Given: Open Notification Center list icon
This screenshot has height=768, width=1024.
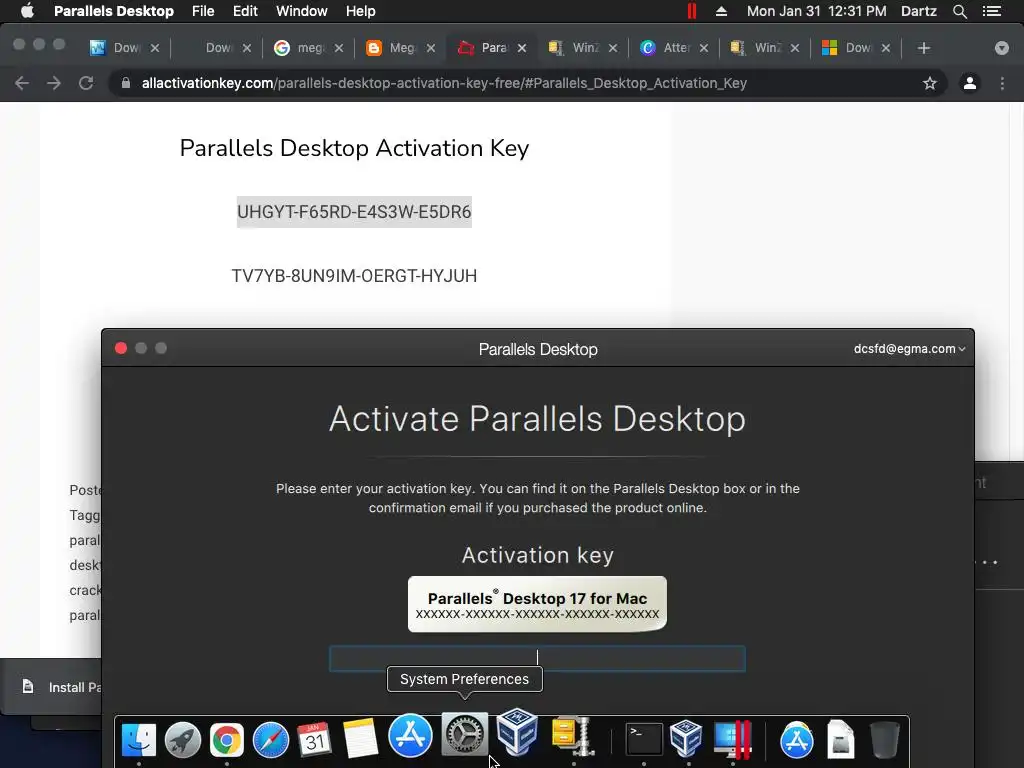Looking at the screenshot, I should point(993,11).
